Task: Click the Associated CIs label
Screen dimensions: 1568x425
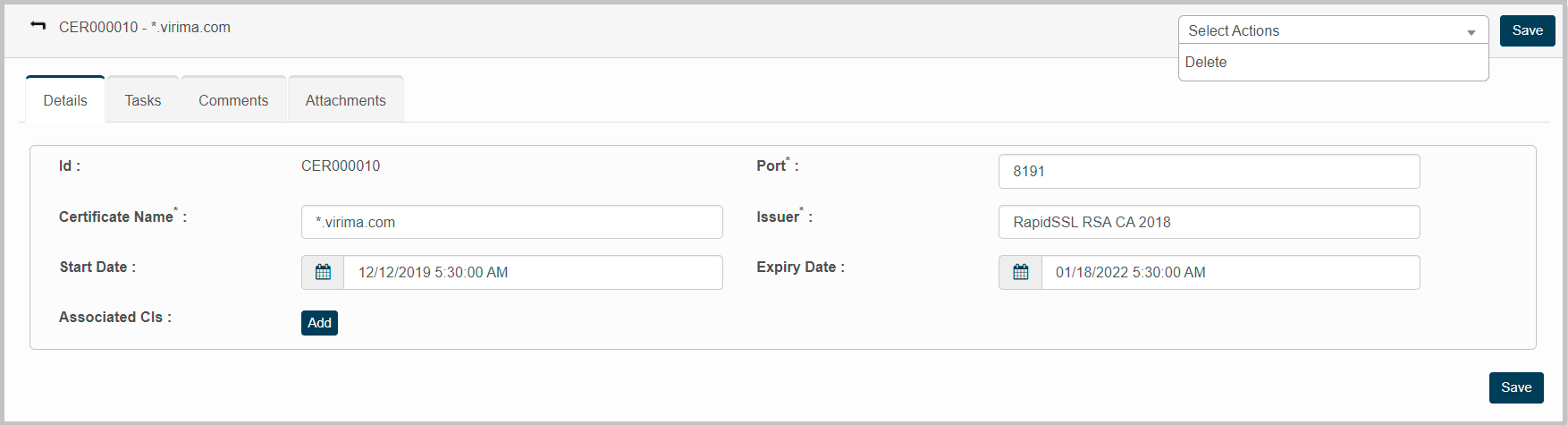Action: [x=114, y=318]
